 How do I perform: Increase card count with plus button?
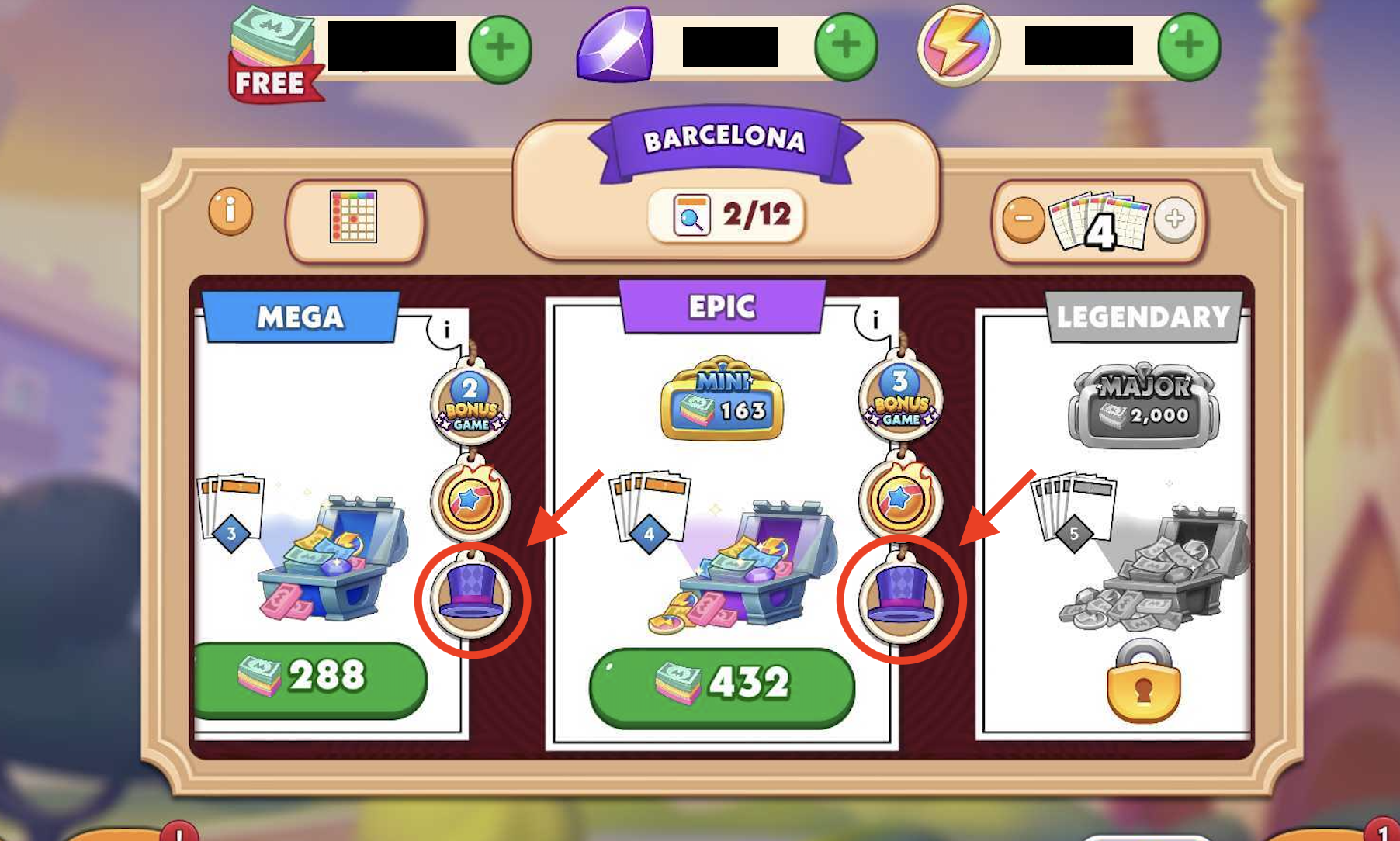[x=1174, y=220]
